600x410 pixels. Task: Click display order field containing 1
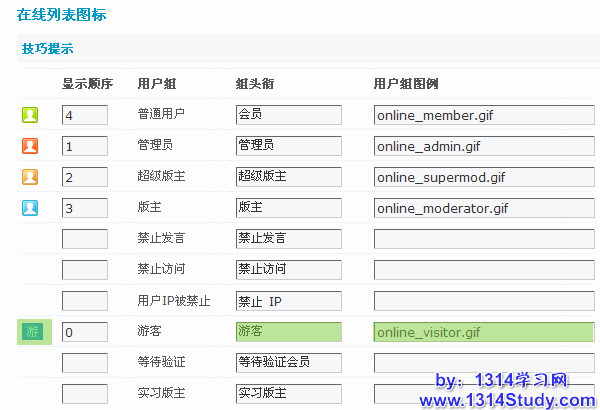coord(84,147)
